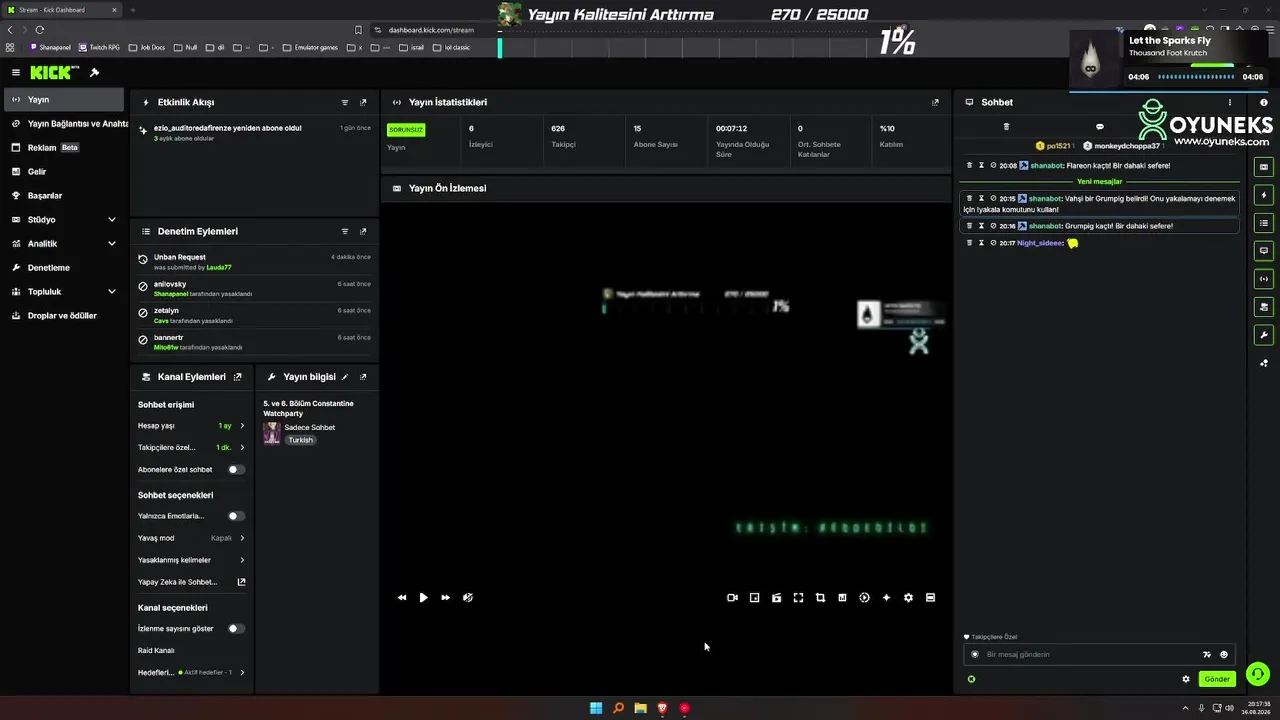Screen dimensions: 1280x720
Task: Click the Kick logo
Action: (x=52, y=73)
